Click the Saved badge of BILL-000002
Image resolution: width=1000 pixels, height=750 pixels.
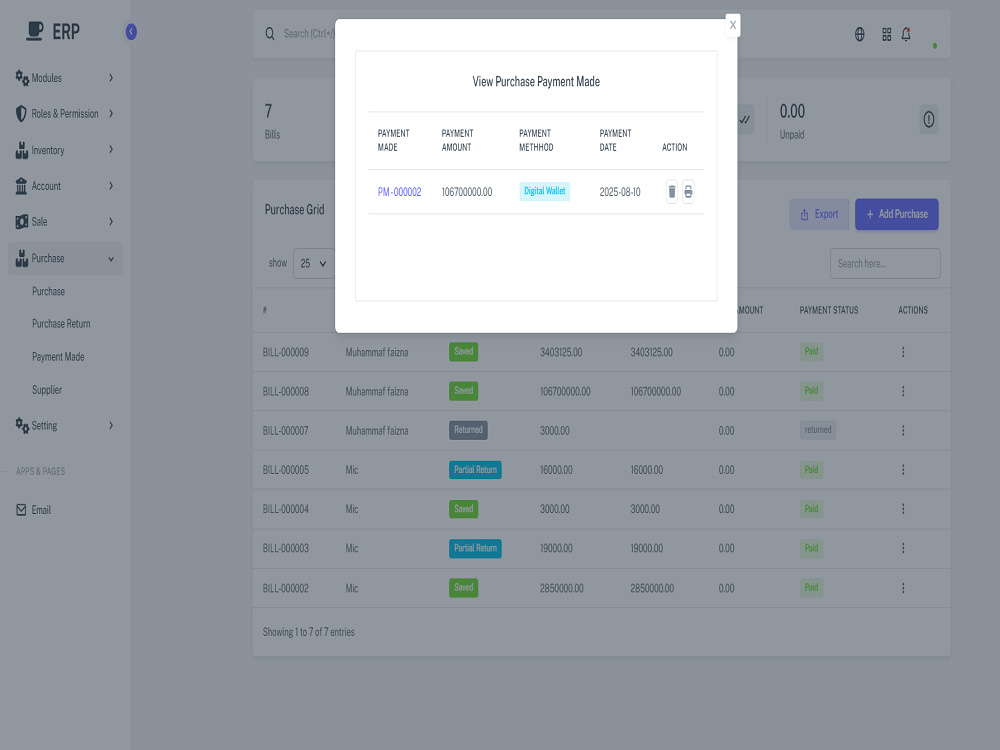tap(464, 587)
